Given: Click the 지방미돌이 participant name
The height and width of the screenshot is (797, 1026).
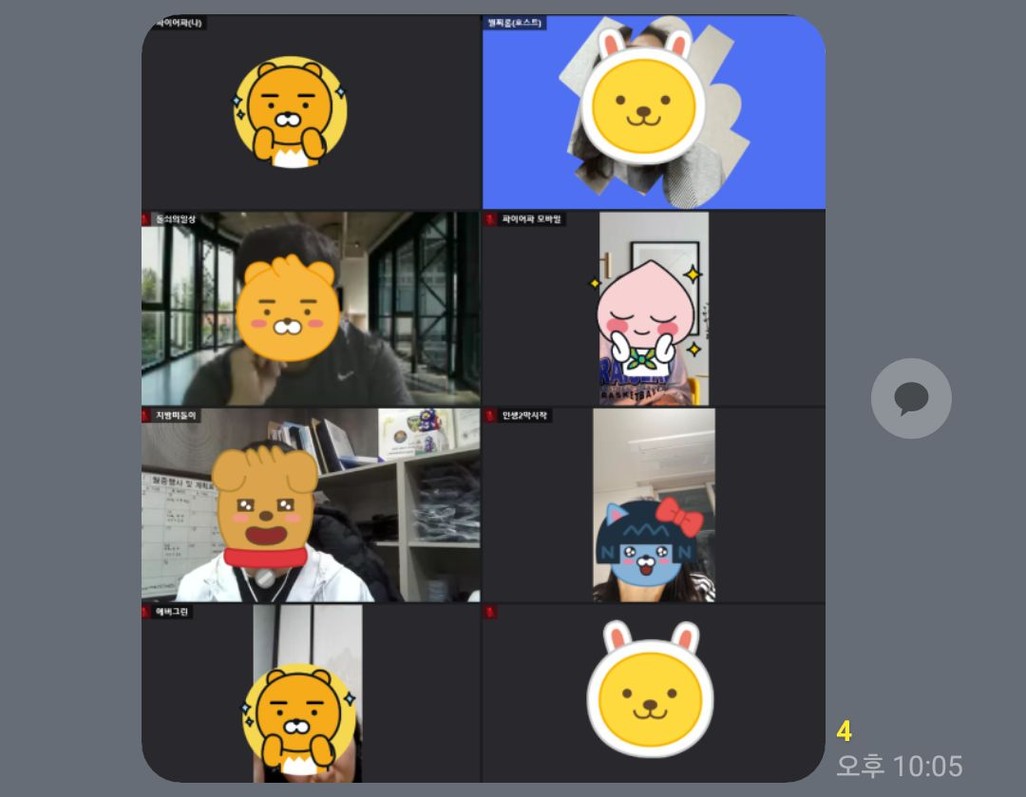Looking at the screenshot, I should pos(175,416).
